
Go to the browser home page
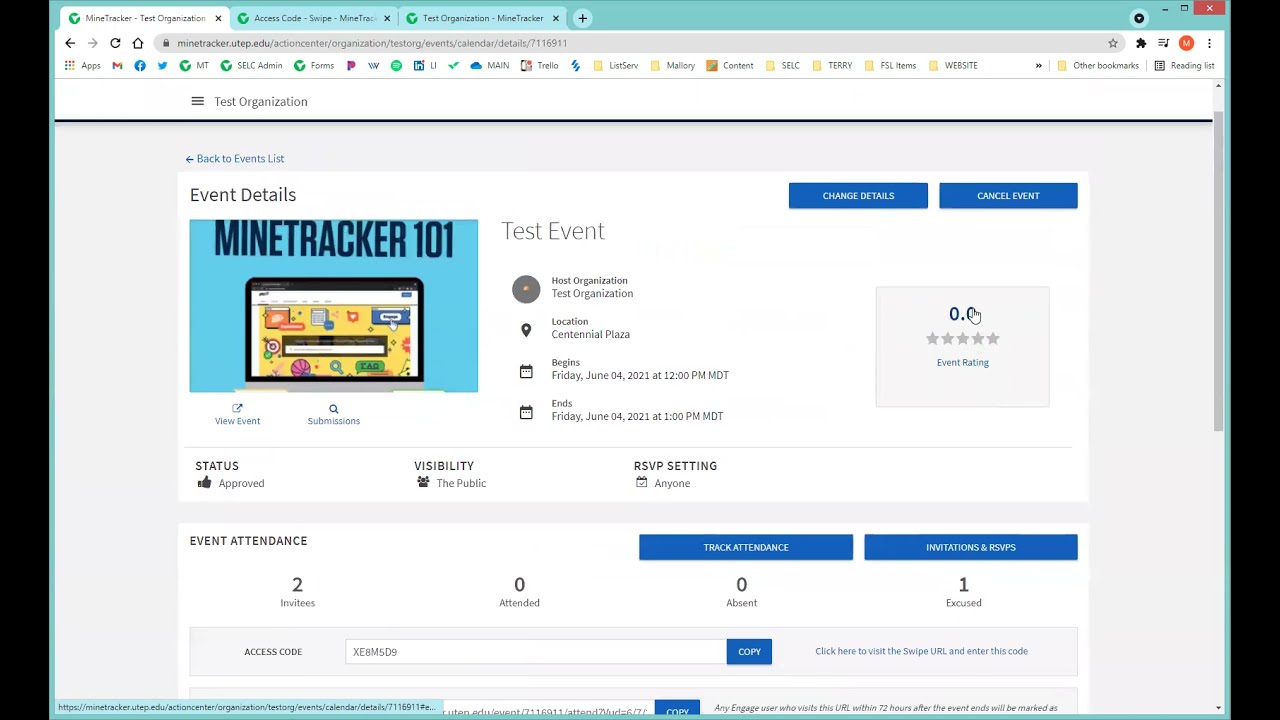coord(138,43)
